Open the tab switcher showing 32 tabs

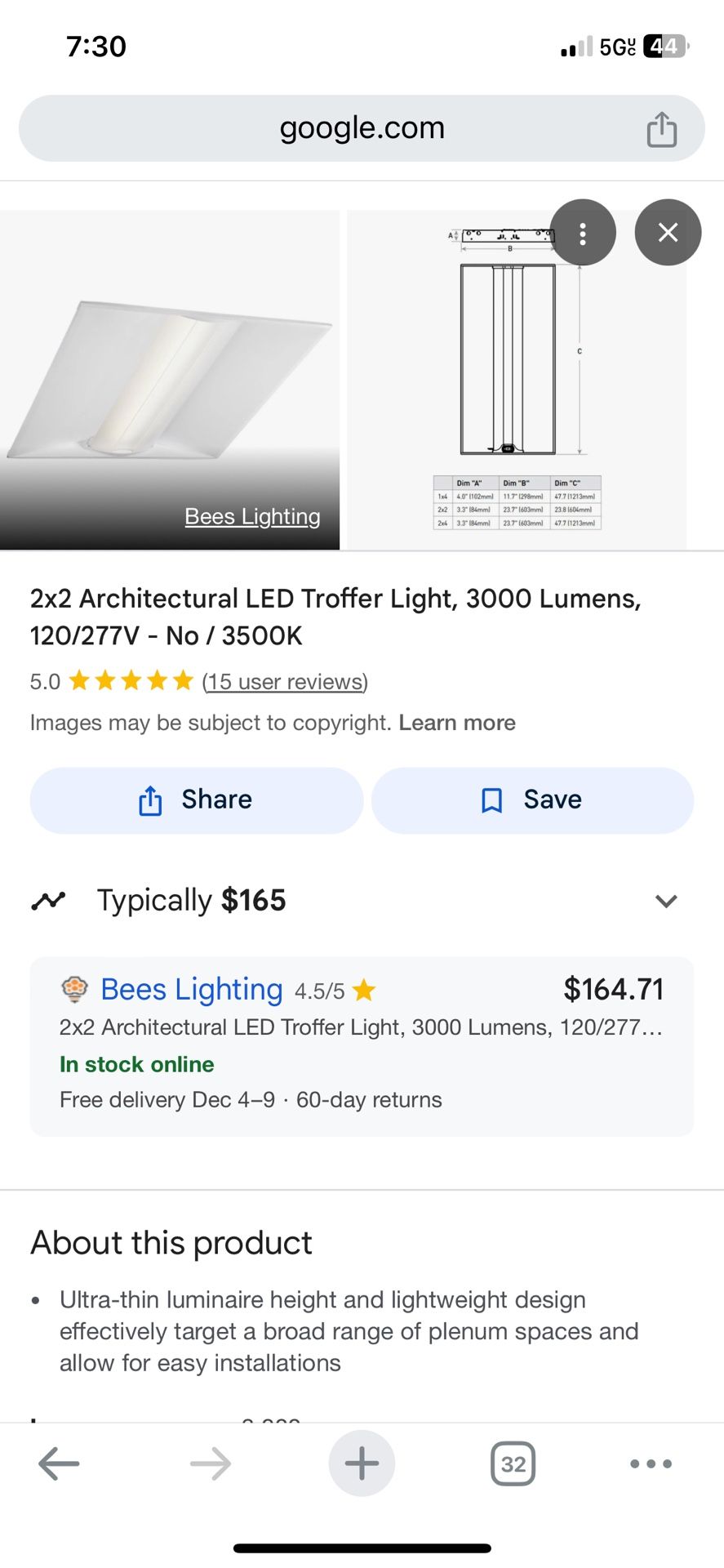coord(513,1463)
